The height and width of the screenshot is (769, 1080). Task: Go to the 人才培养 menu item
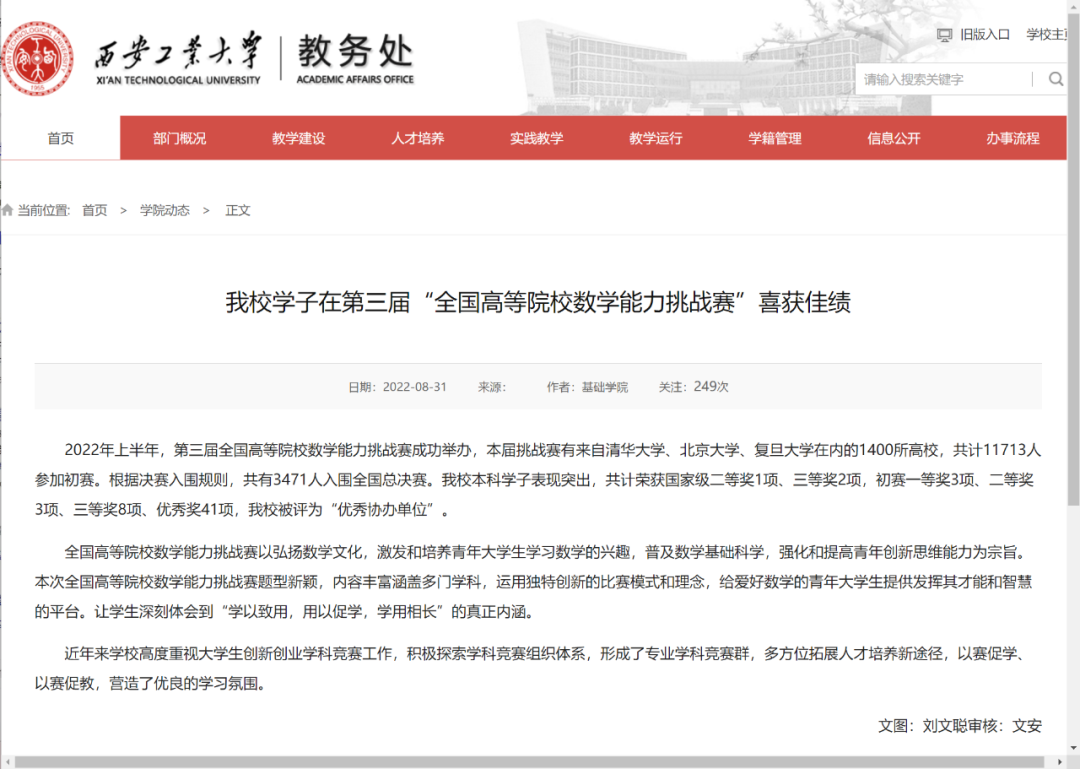(418, 139)
